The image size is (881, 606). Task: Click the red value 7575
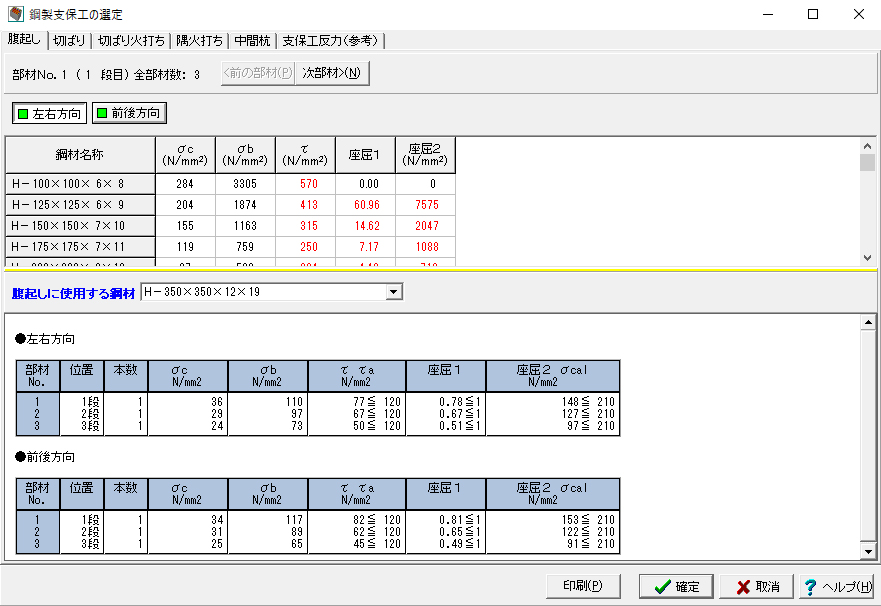[x=427, y=205]
